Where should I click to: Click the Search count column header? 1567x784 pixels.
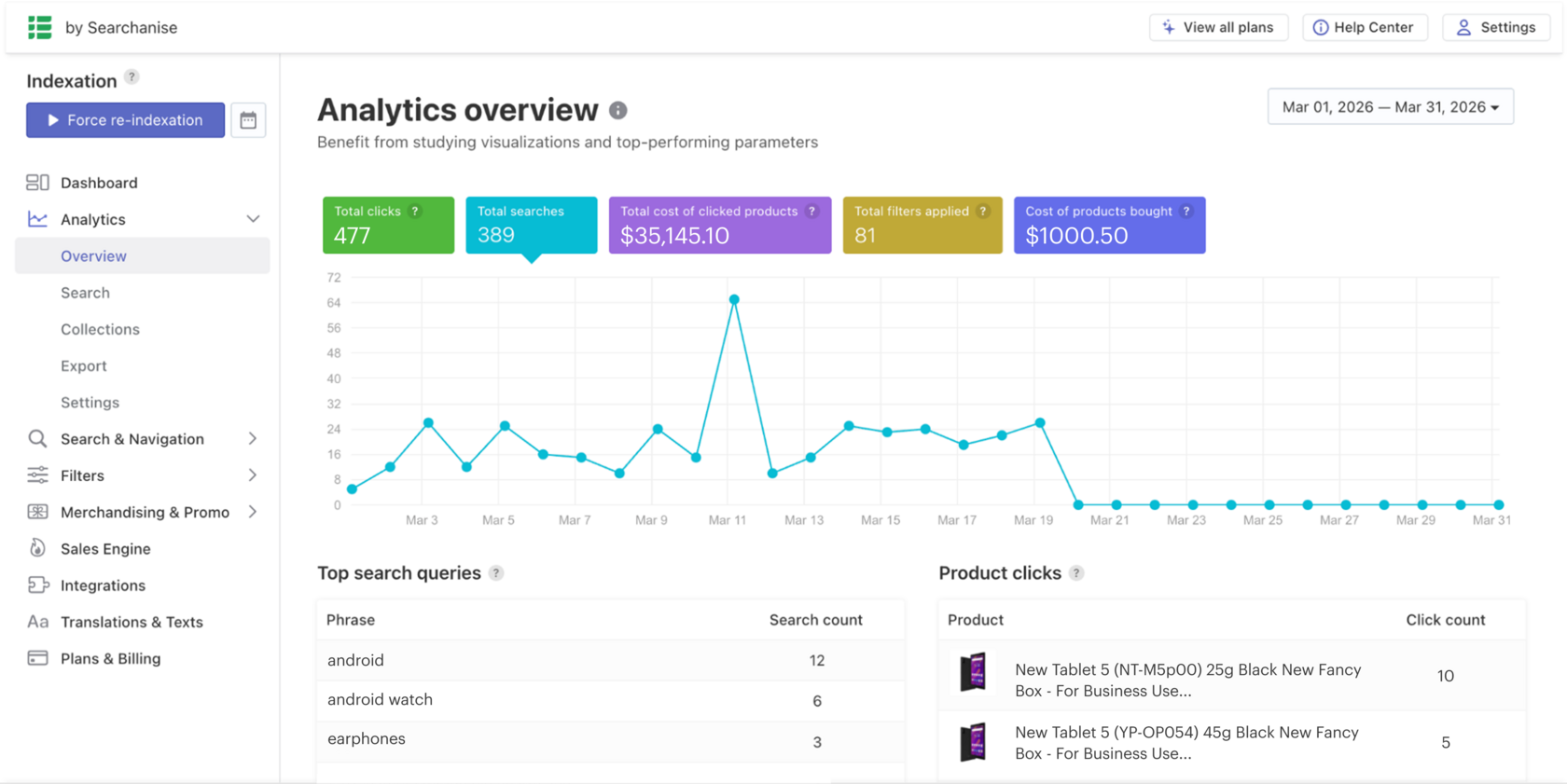[815, 620]
